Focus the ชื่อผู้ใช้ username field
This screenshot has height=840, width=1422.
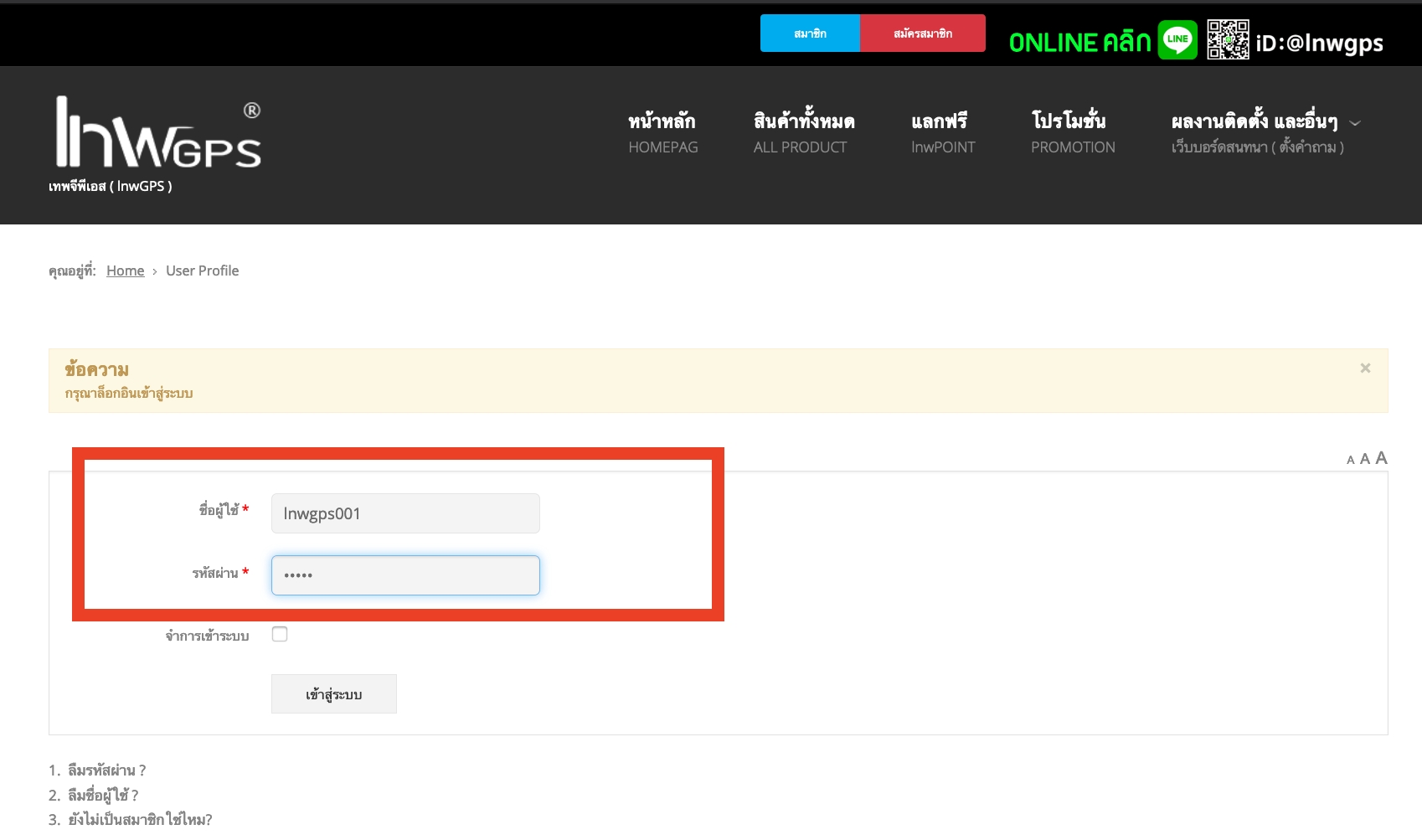(x=405, y=513)
